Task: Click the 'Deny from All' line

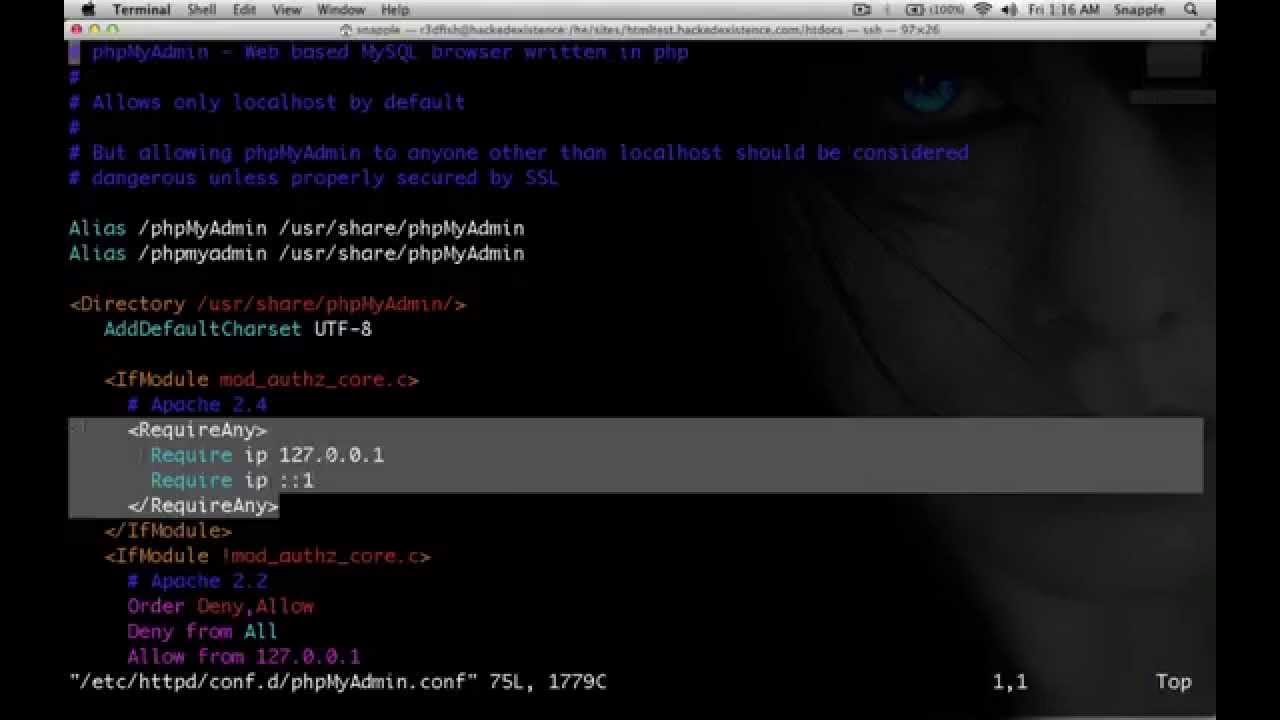Action: (202, 632)
